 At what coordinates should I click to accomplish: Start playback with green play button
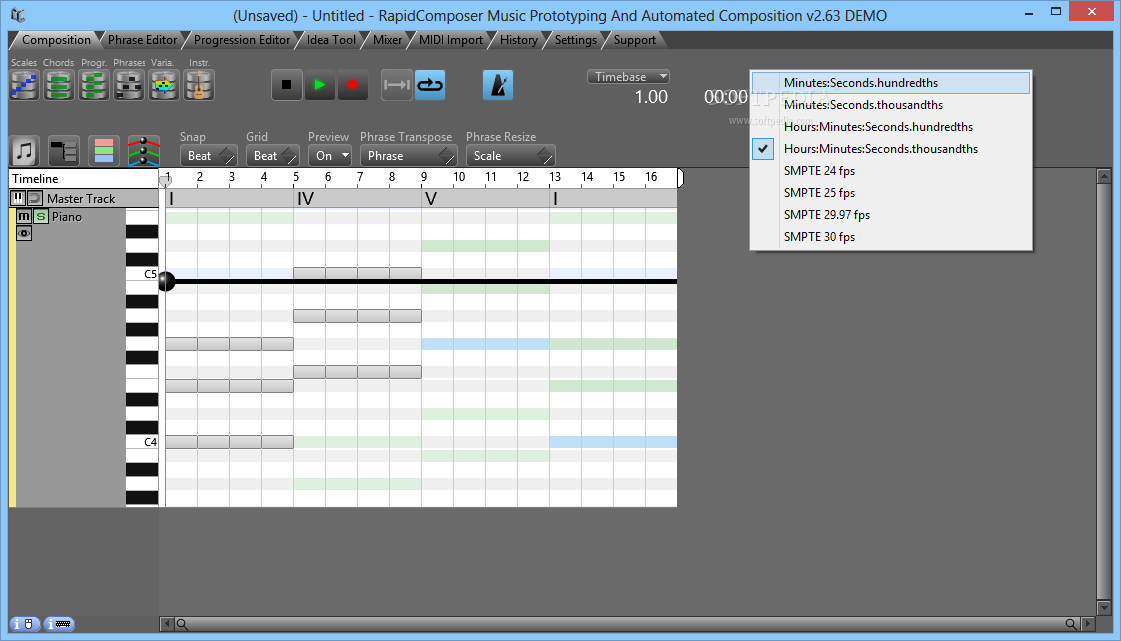[x=320, y=85]
